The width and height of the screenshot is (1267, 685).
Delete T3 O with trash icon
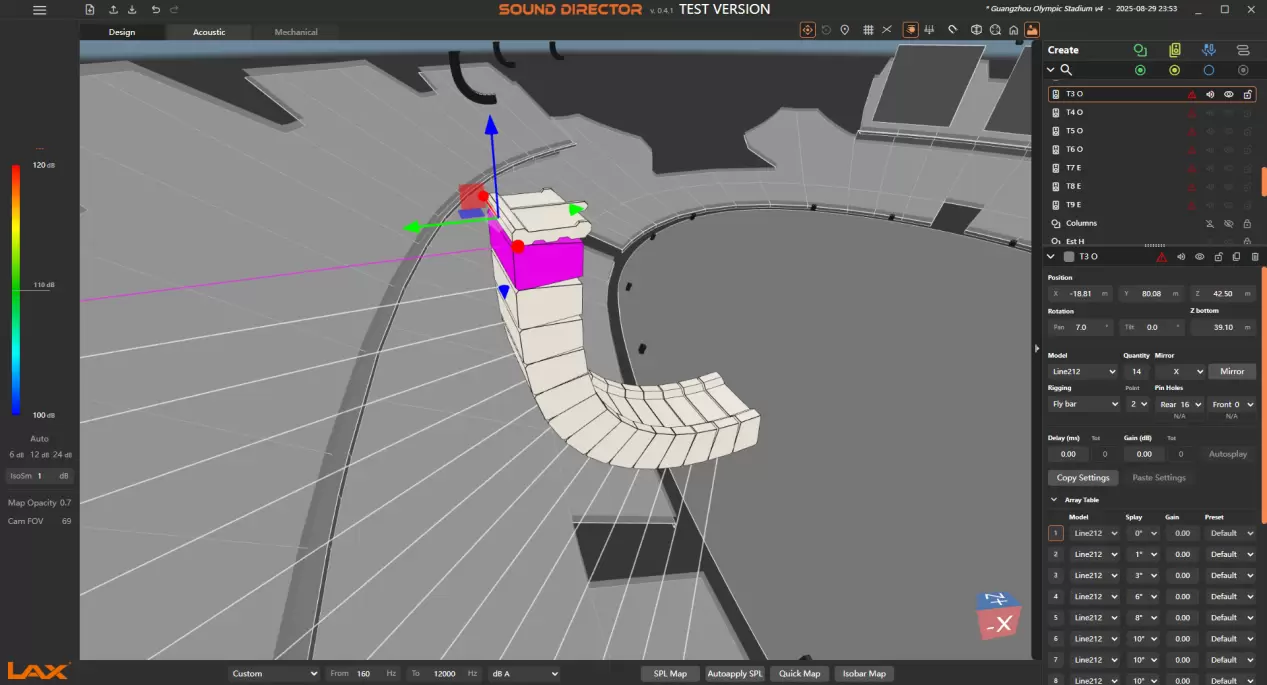1255,257
